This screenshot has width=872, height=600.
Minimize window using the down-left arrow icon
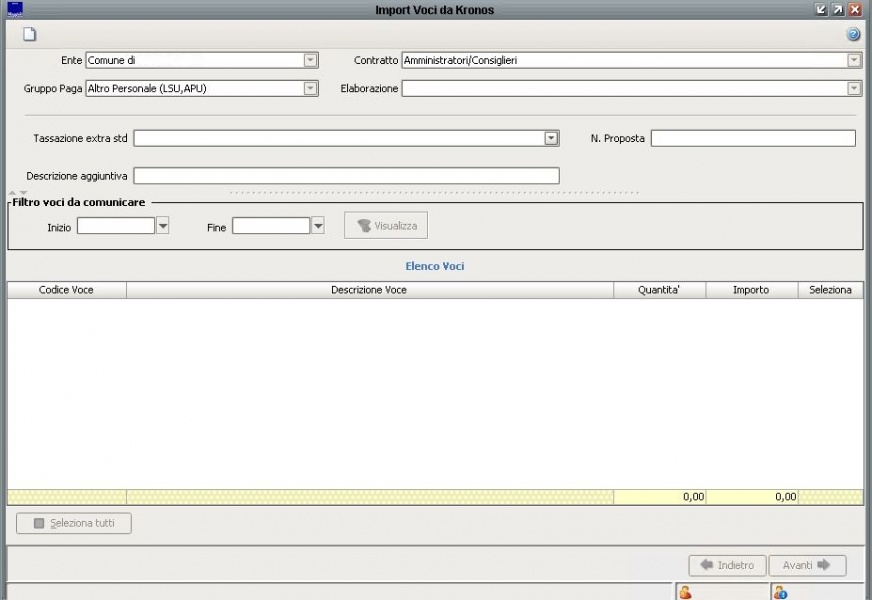click(x=821, y=10)
